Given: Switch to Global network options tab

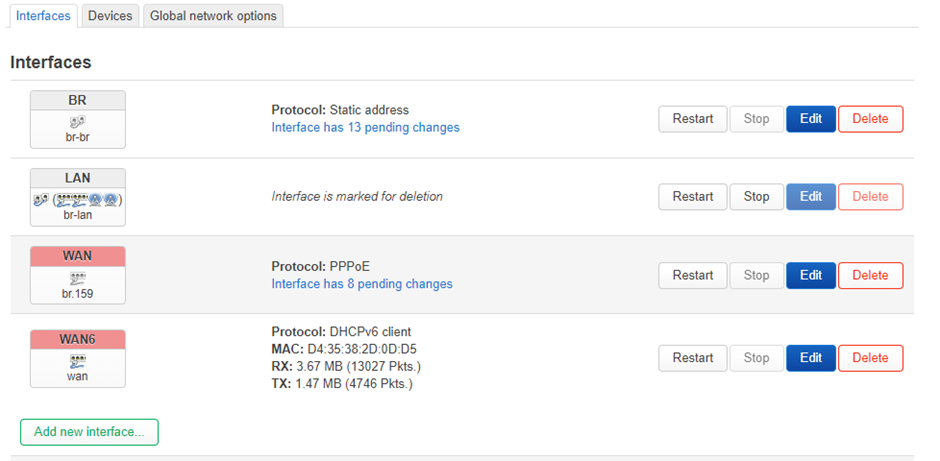Looking at the screenshot, I should coord(213,16).
